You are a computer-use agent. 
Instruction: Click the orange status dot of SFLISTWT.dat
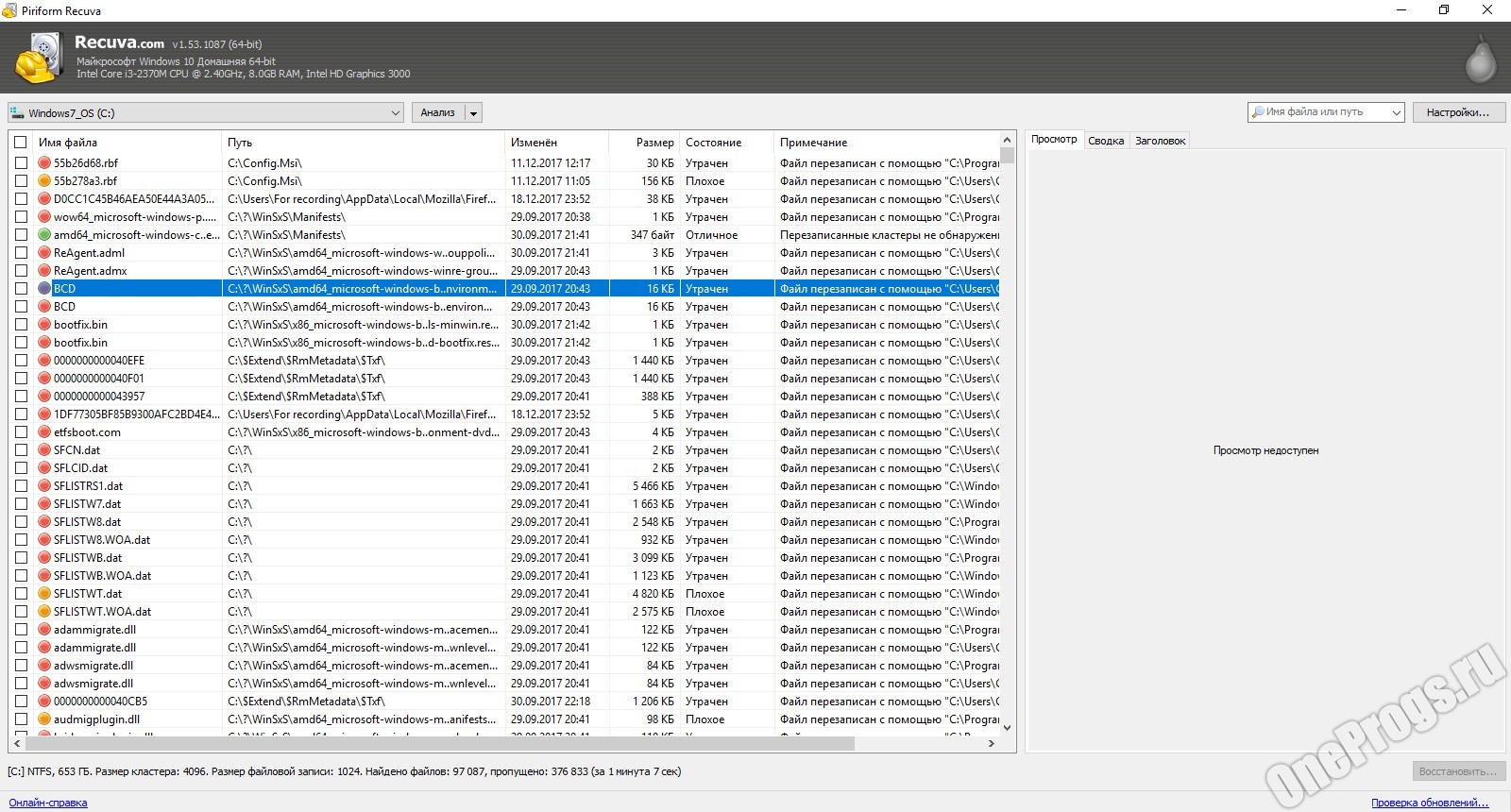[44, 594]
